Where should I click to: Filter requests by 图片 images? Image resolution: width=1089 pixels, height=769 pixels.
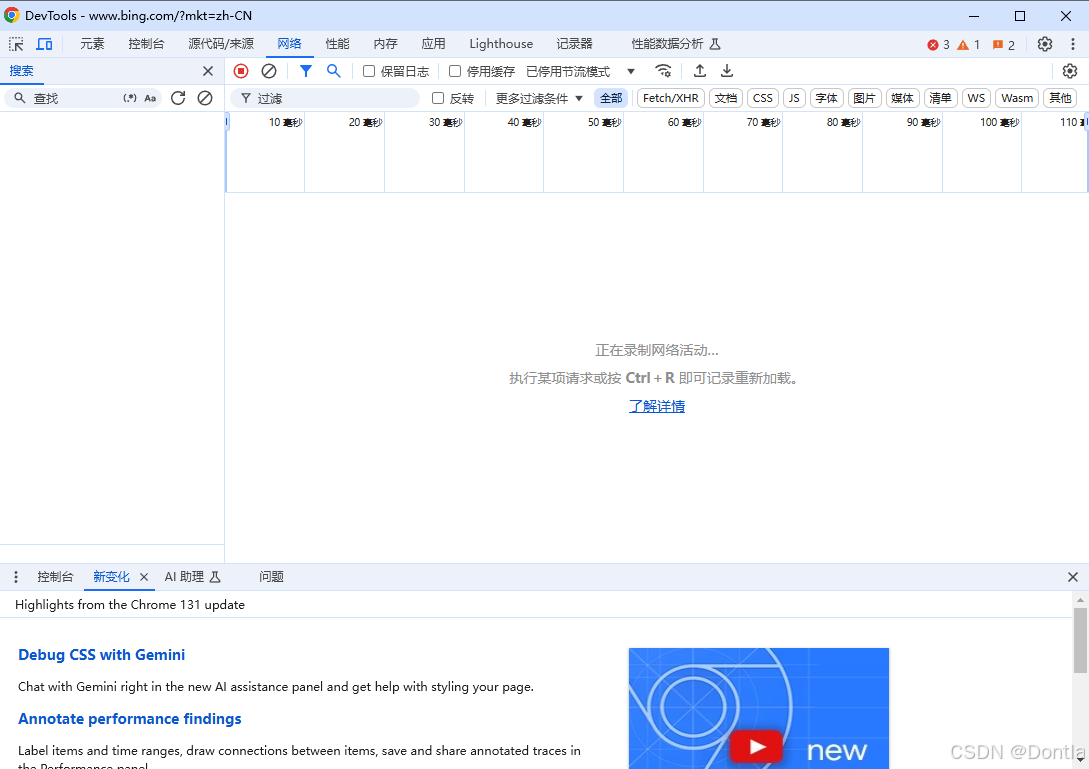[865, 98]
